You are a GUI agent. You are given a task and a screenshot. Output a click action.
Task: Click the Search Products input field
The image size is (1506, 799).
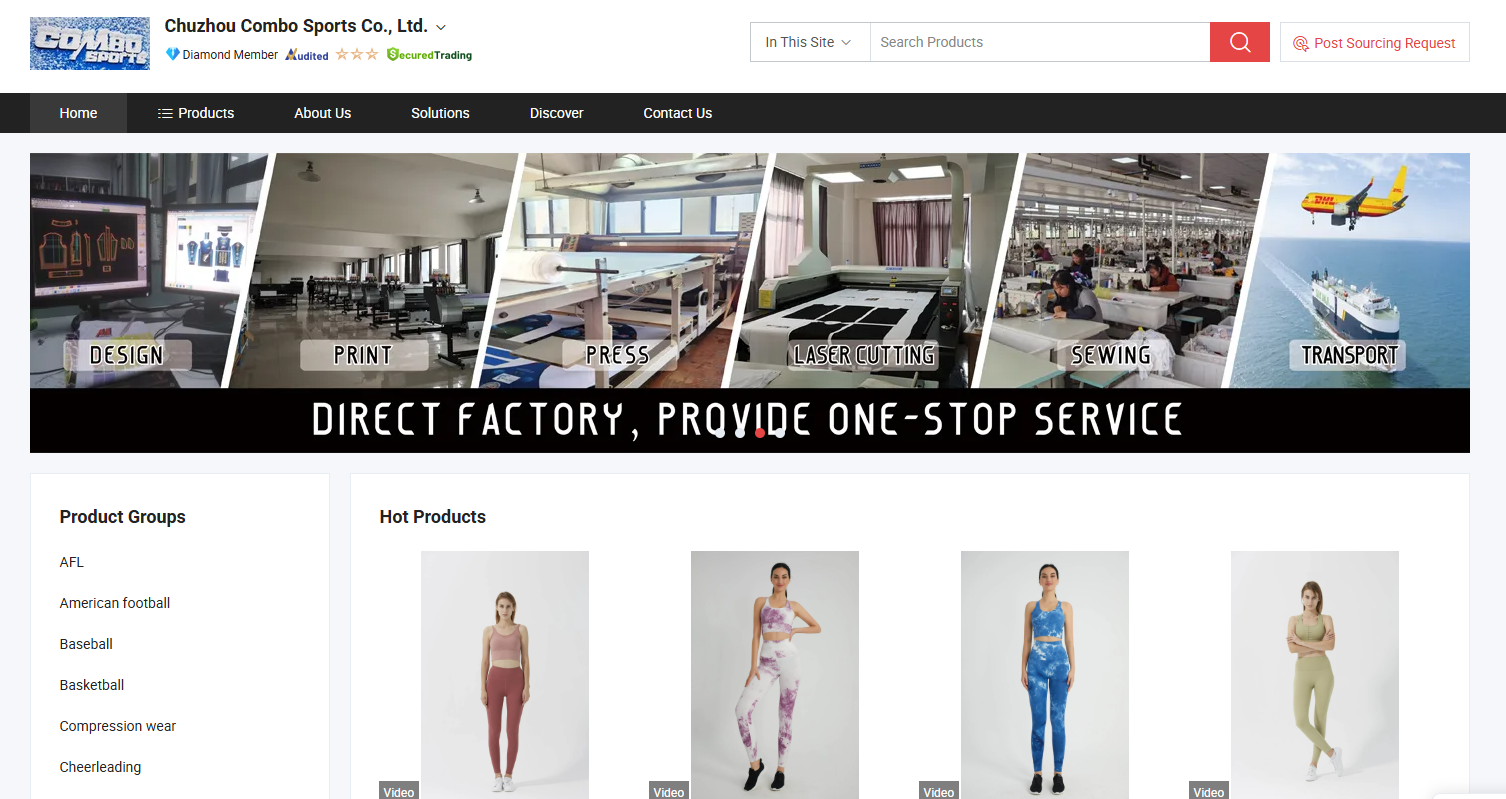point(1040,42)
